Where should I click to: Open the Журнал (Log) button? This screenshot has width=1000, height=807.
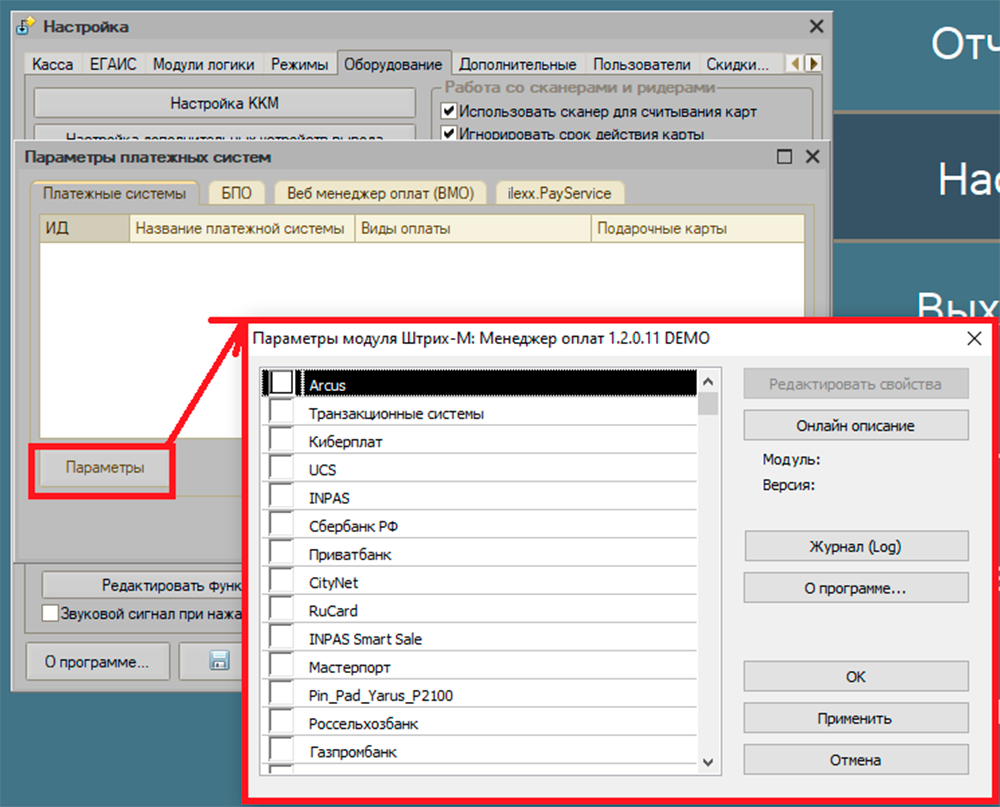[856, 547]
